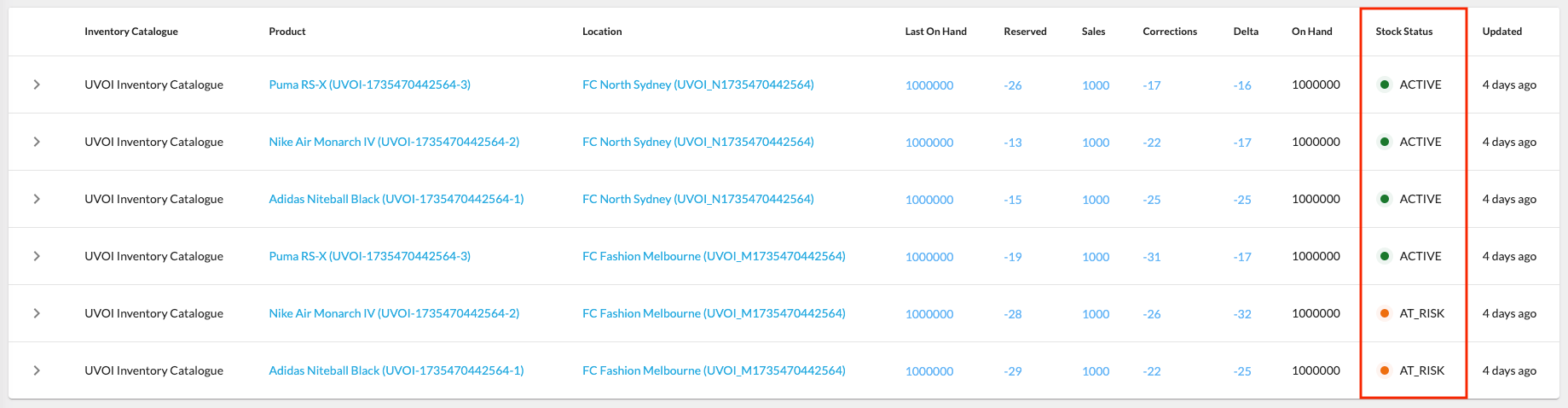The image size is (1568, 408).
Task: Click the Corrections value -31
Action: pos(1151,257)
